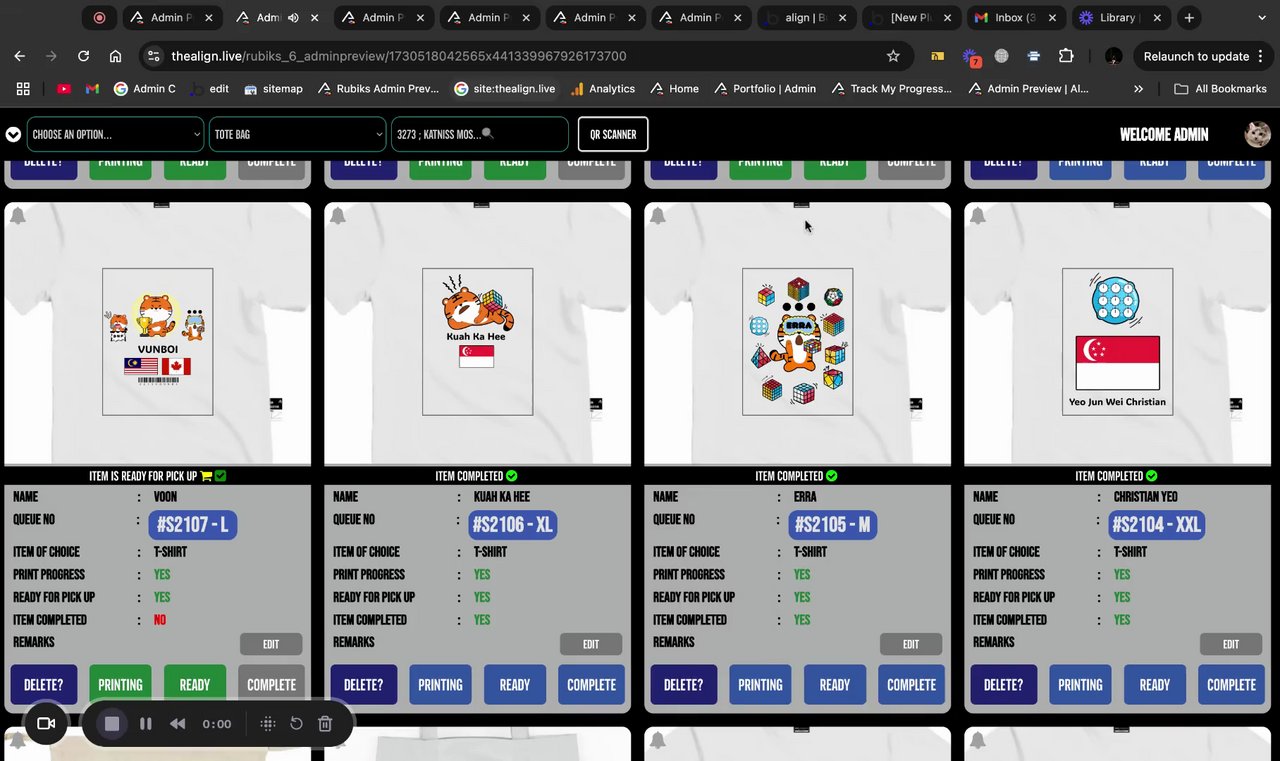Delete Christian Yeo's #S2104 order
1280x761 pixels.
[x=1003, y=685]
